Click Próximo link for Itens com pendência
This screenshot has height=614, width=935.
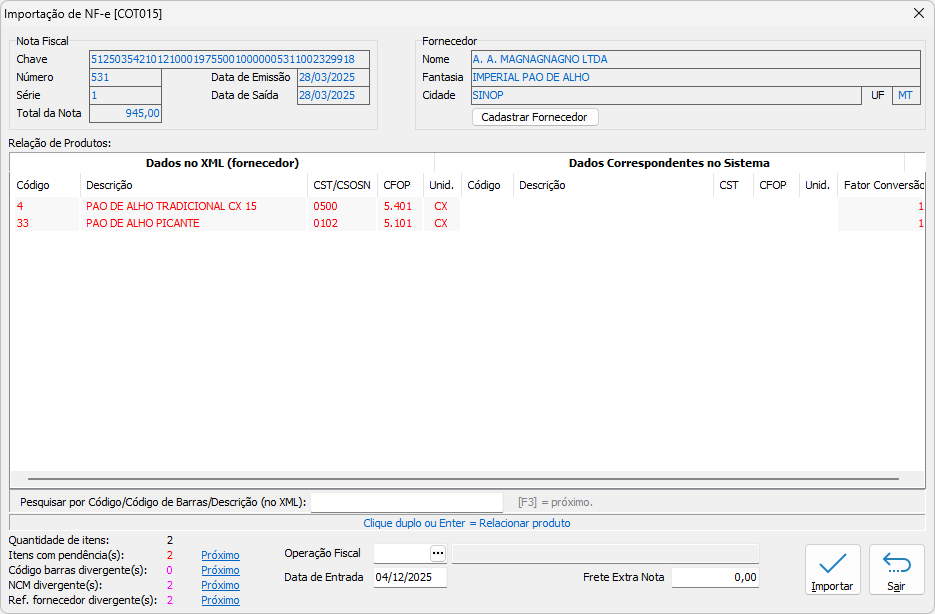coord(220,555)
